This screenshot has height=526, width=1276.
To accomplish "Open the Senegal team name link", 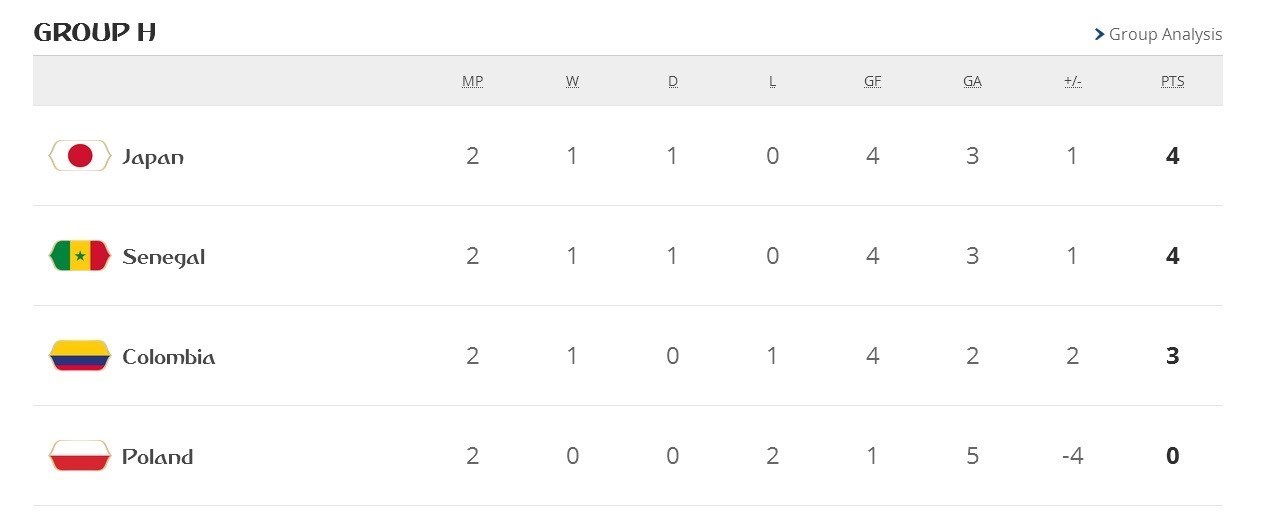I will click(163, 257).
